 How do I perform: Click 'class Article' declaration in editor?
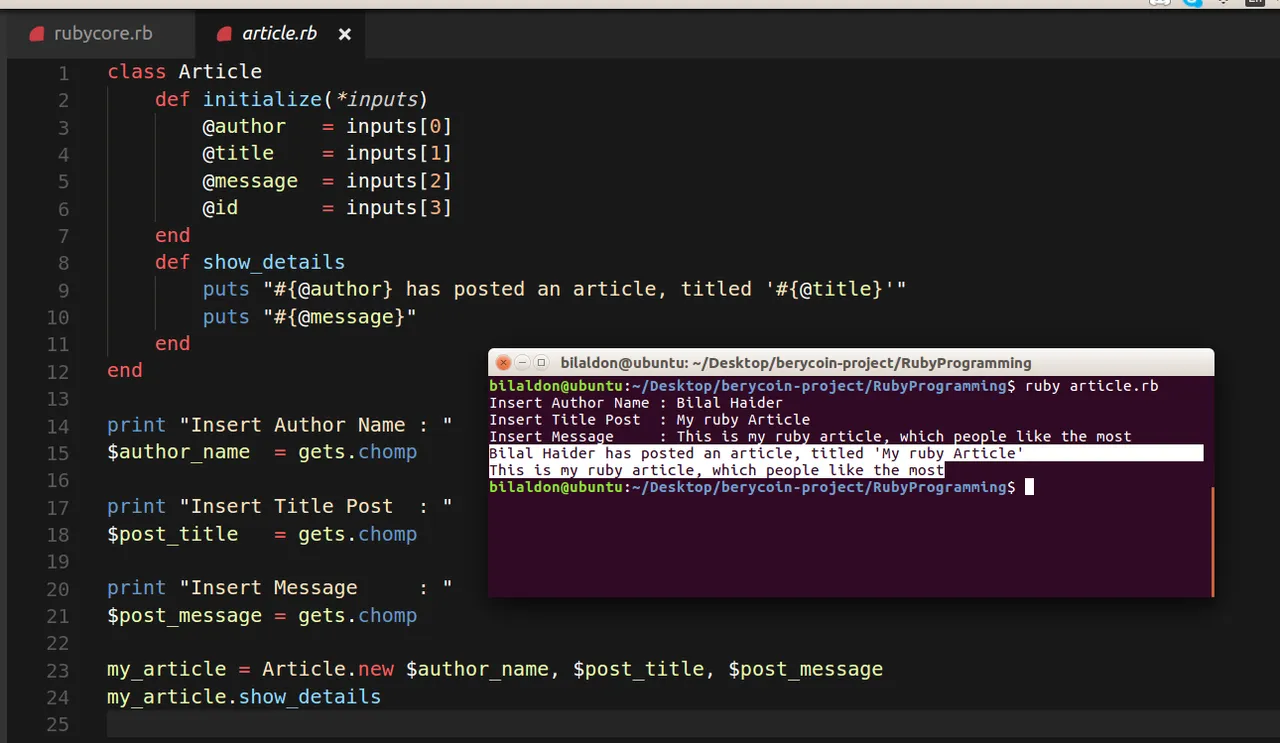(x=185, y=72)
